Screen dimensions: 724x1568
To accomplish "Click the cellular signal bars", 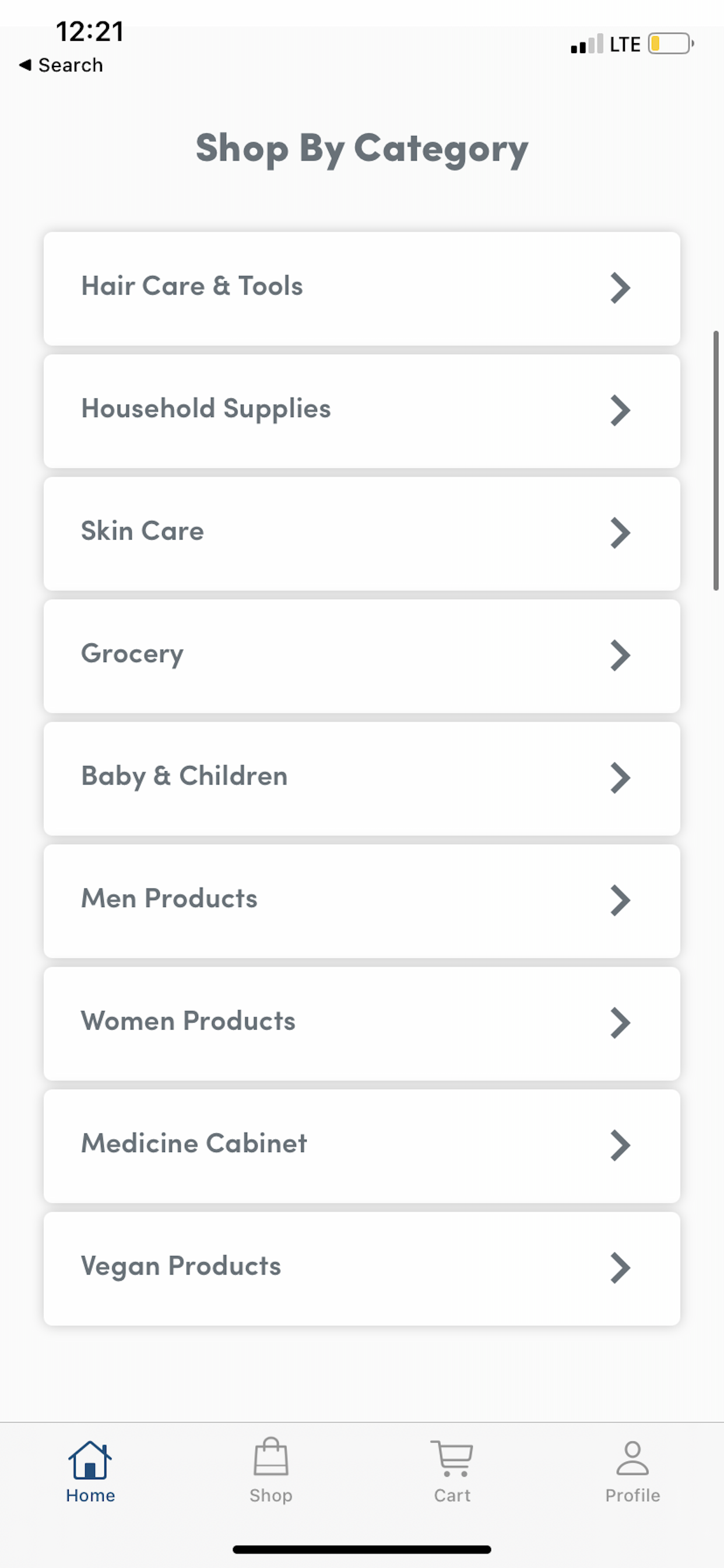I will click(586, 44).
